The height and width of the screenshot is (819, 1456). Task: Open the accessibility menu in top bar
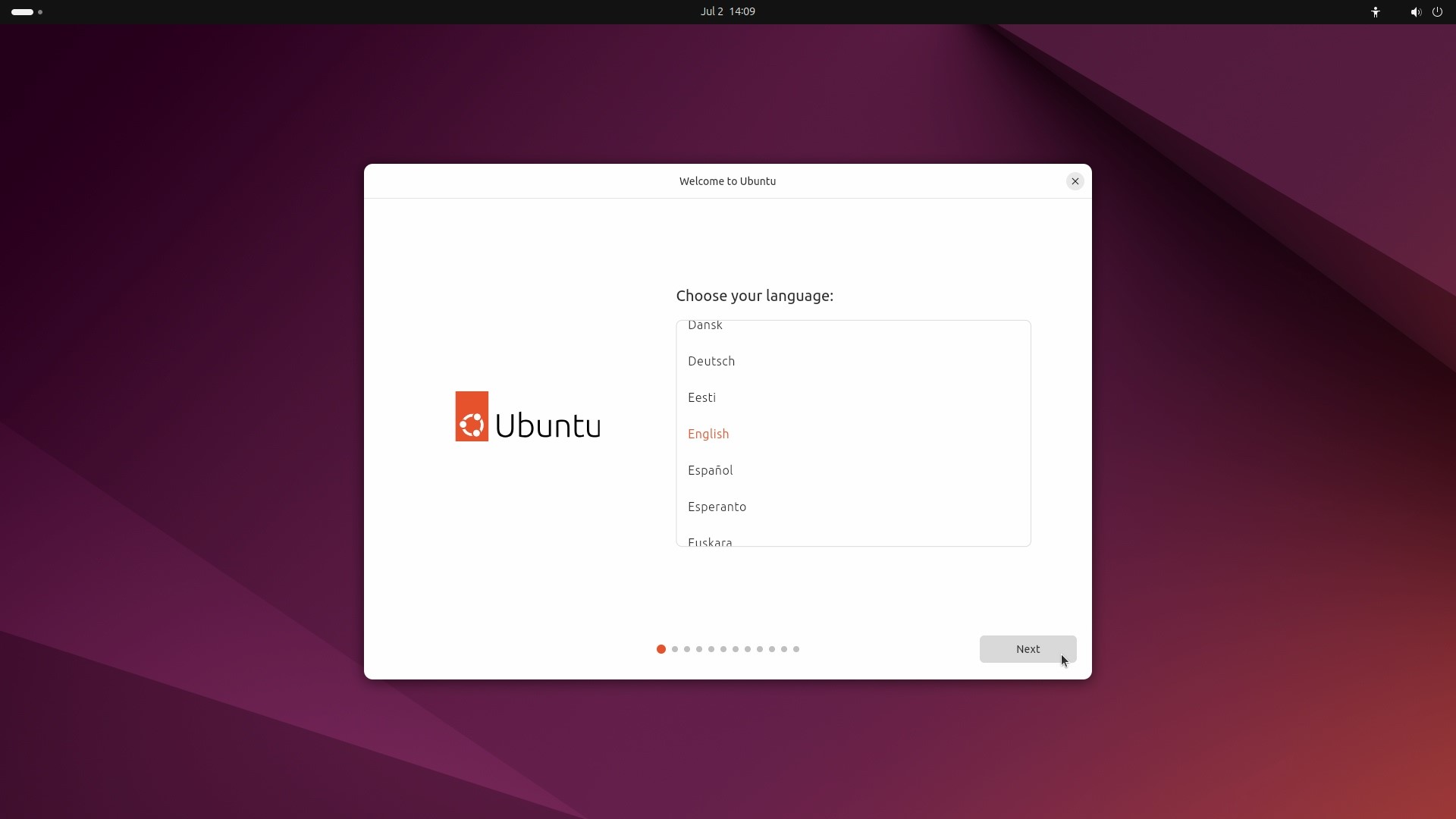coord(1376,12)
